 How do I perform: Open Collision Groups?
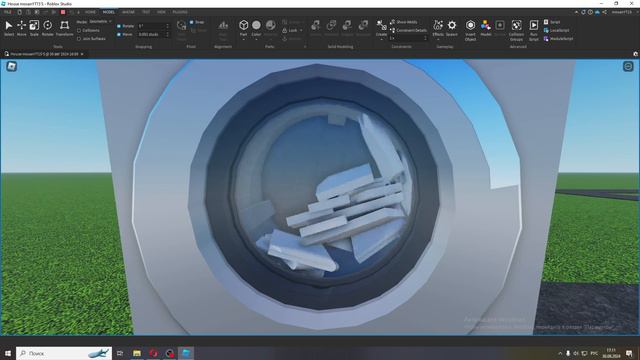(x=516, y=30)
